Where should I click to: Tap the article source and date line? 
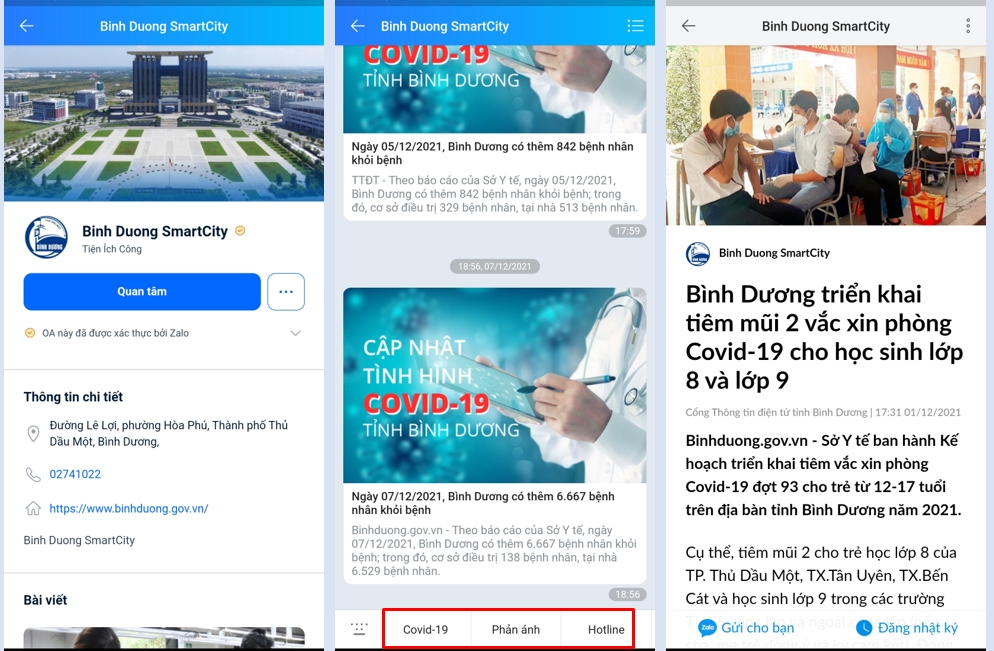pos(823,412)
